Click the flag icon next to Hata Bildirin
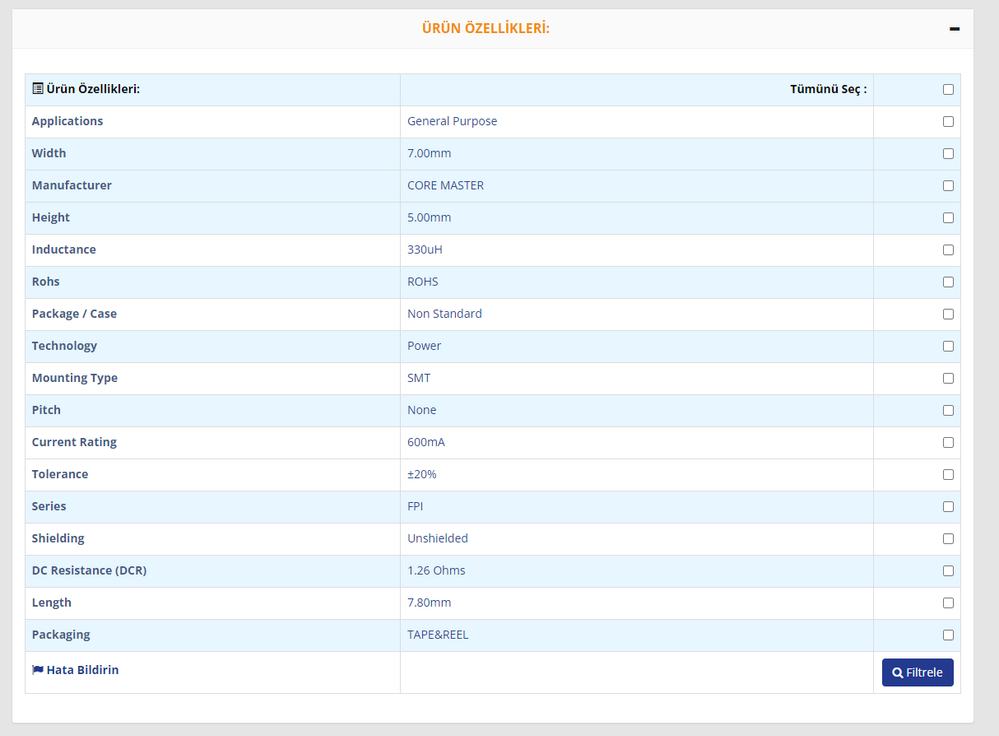The height and width of the screenshot is (736, 999). (x=38, y=670)
